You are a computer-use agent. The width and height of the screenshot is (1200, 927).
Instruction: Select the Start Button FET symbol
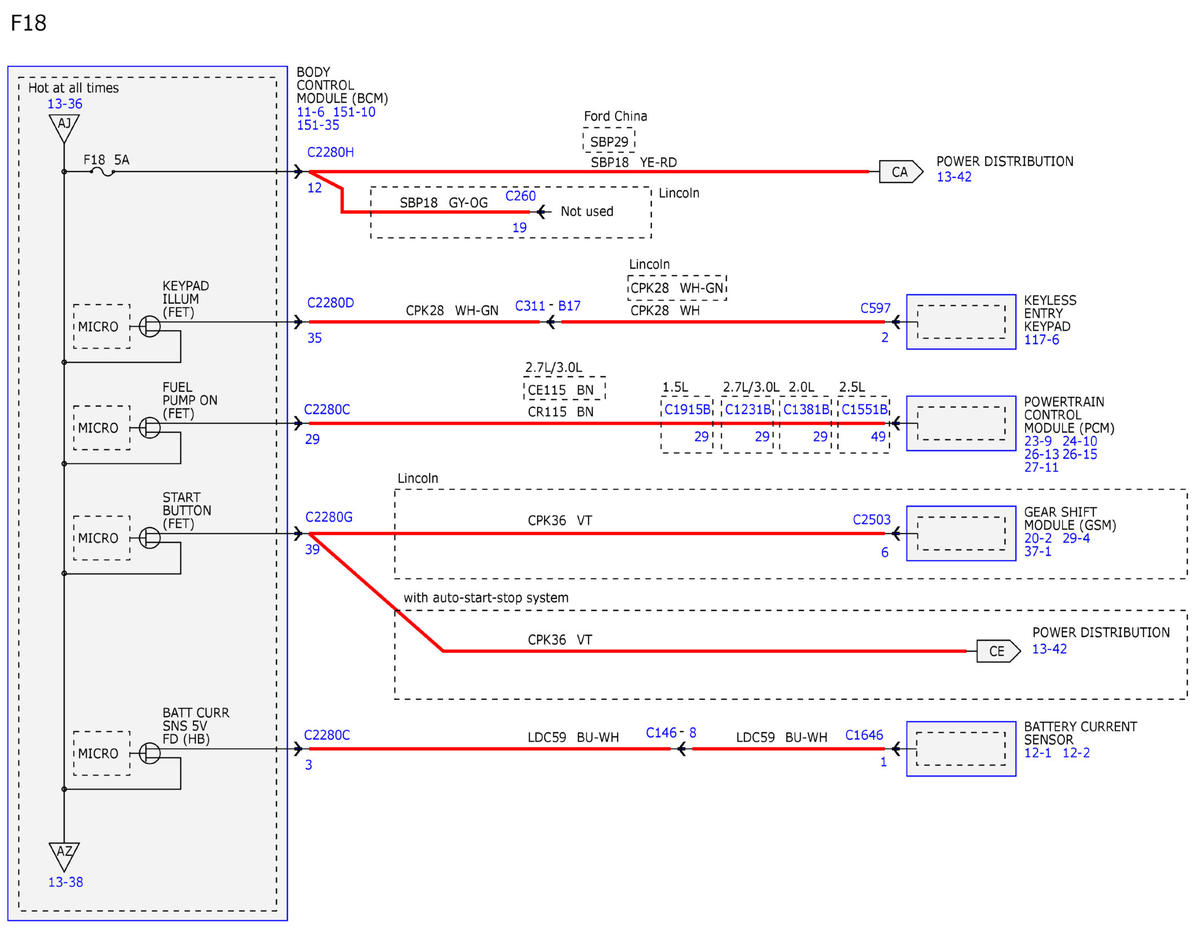point(149,537)
